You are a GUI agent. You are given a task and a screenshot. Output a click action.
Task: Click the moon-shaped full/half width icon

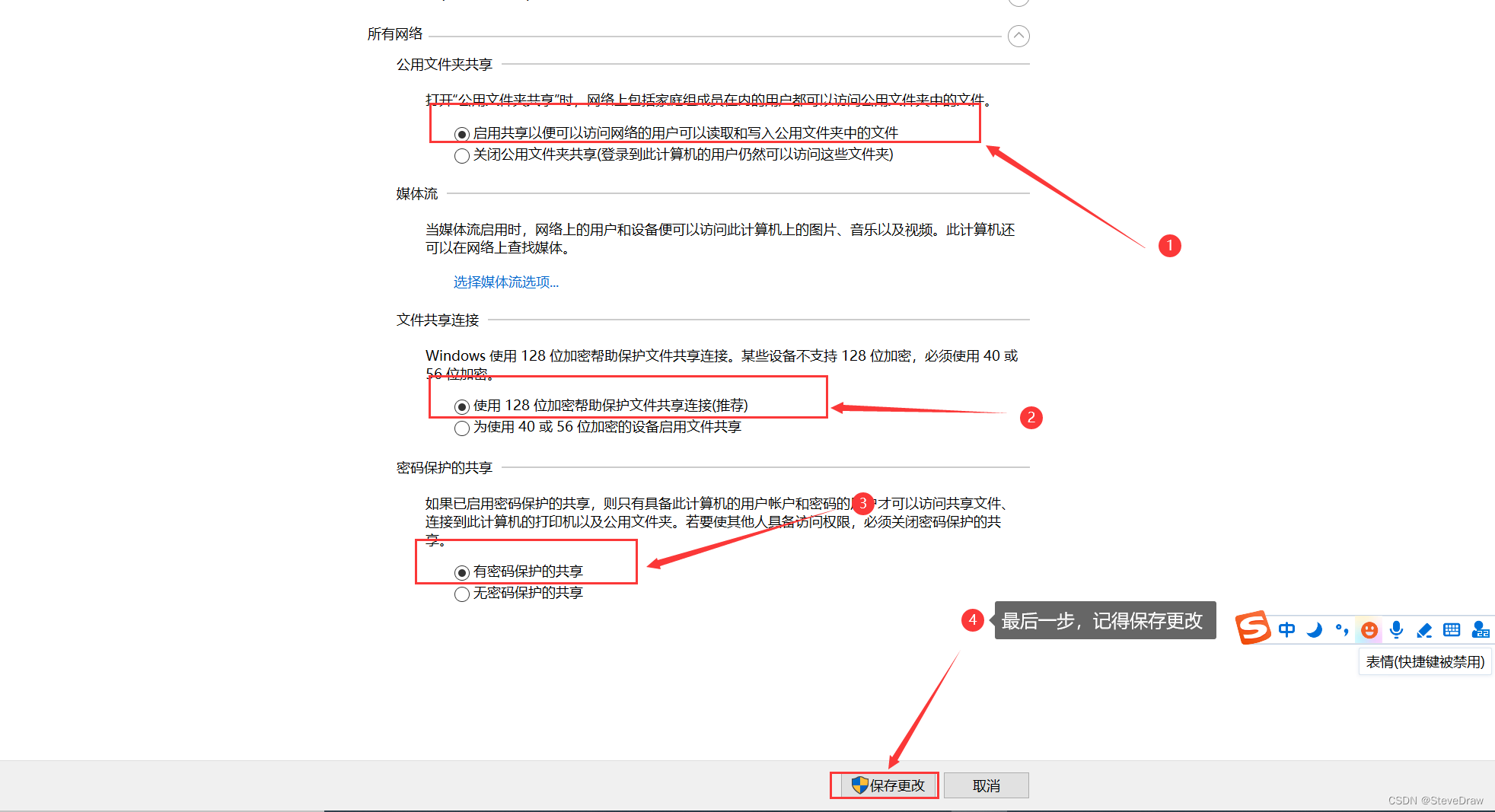[x=1315, y=630]
